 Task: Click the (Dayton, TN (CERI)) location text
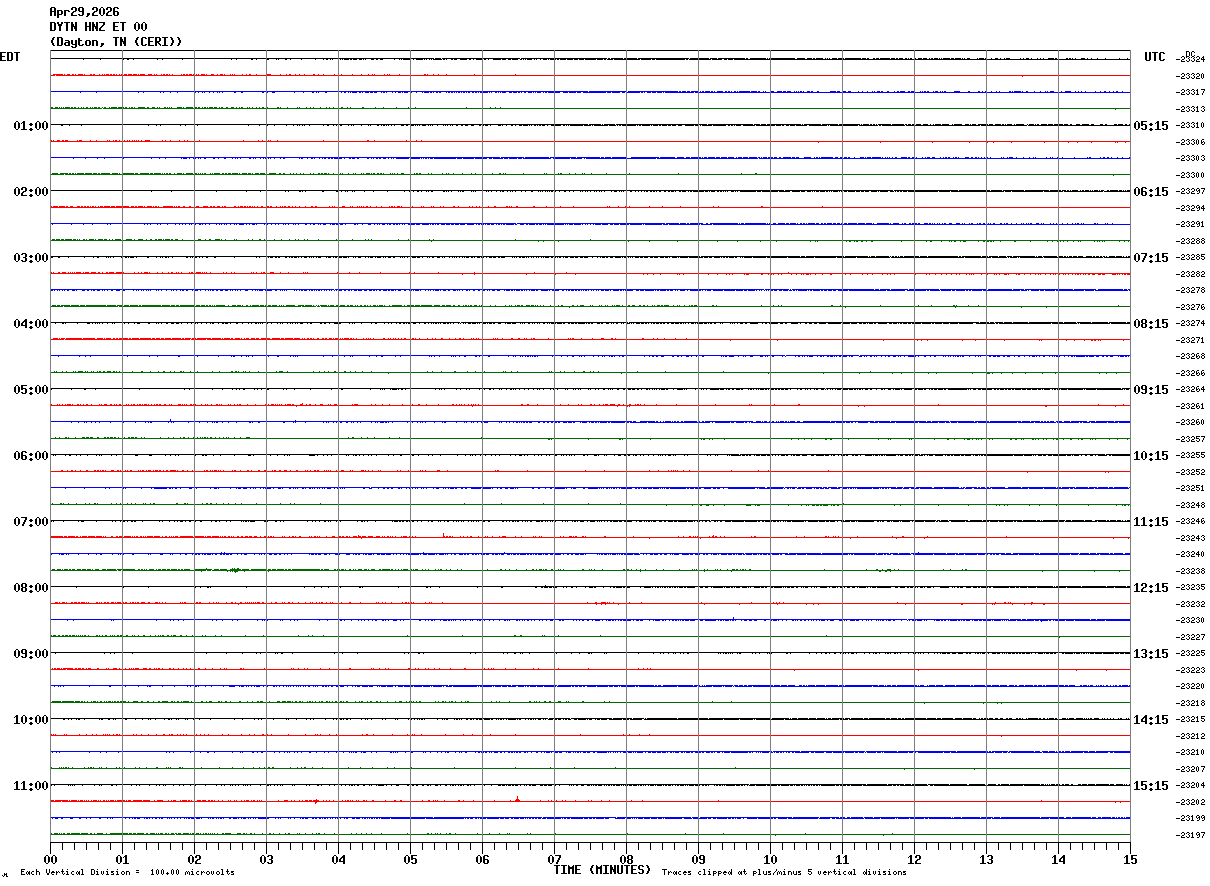tap(116, 42)
